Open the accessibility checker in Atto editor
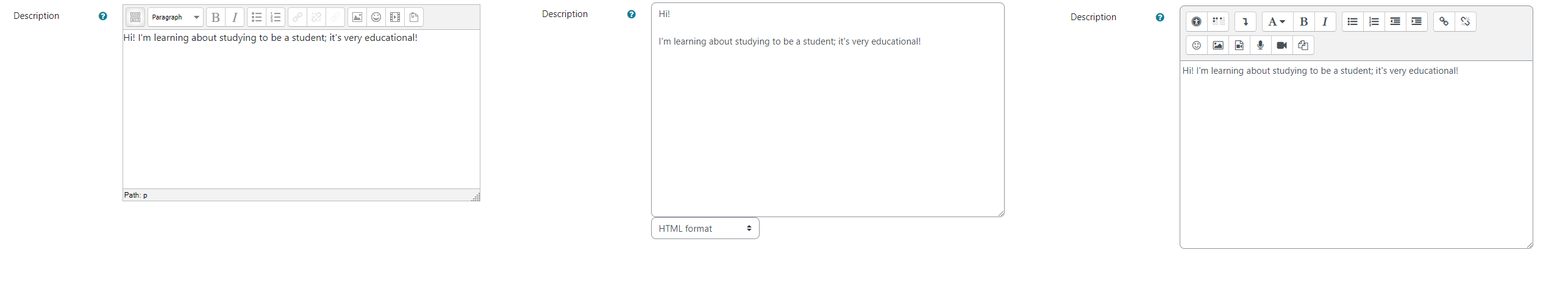This screenshot has width=1568, height=283. (x=1197, y=21)
